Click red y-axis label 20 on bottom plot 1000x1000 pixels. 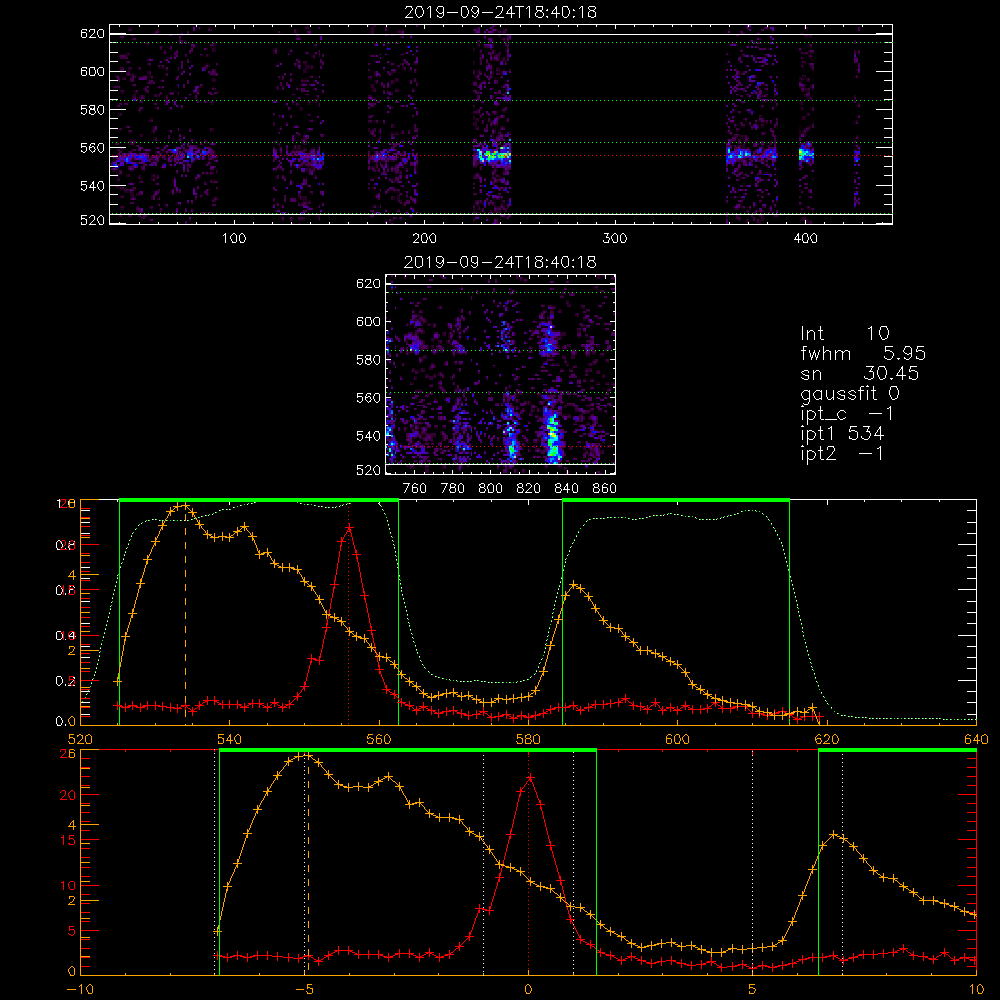tap(68, 796)
